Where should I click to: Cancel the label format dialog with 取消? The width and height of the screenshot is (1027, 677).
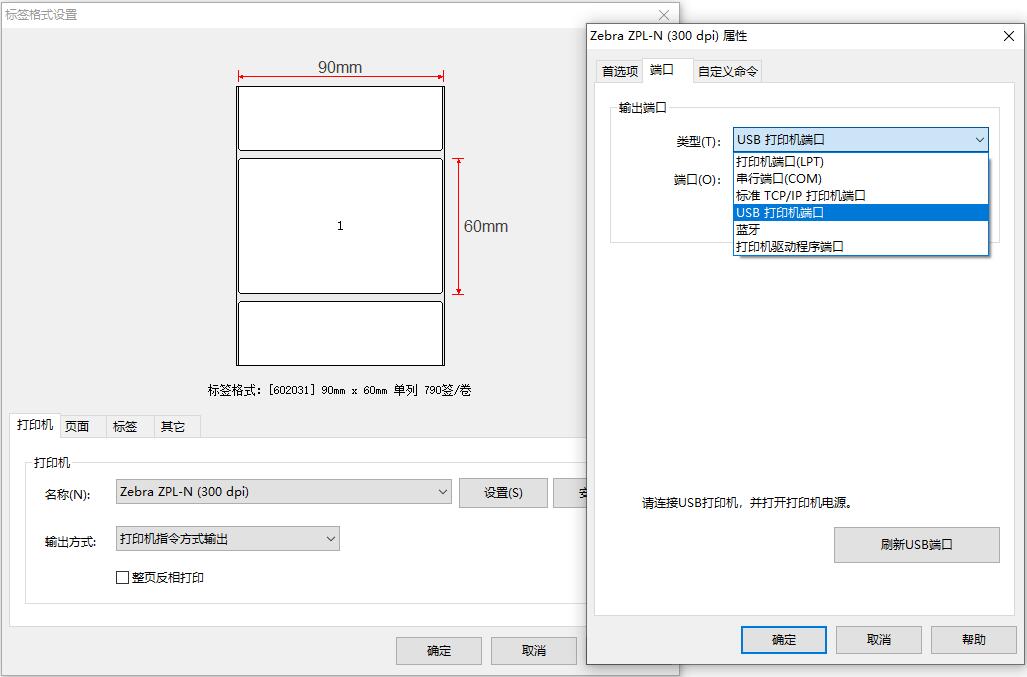(533, 650)
